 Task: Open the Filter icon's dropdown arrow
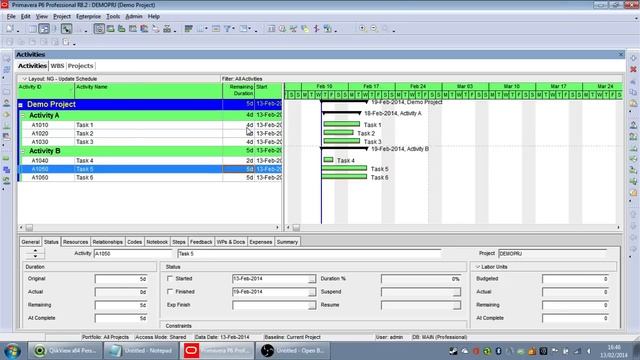(x=233, y=29)
